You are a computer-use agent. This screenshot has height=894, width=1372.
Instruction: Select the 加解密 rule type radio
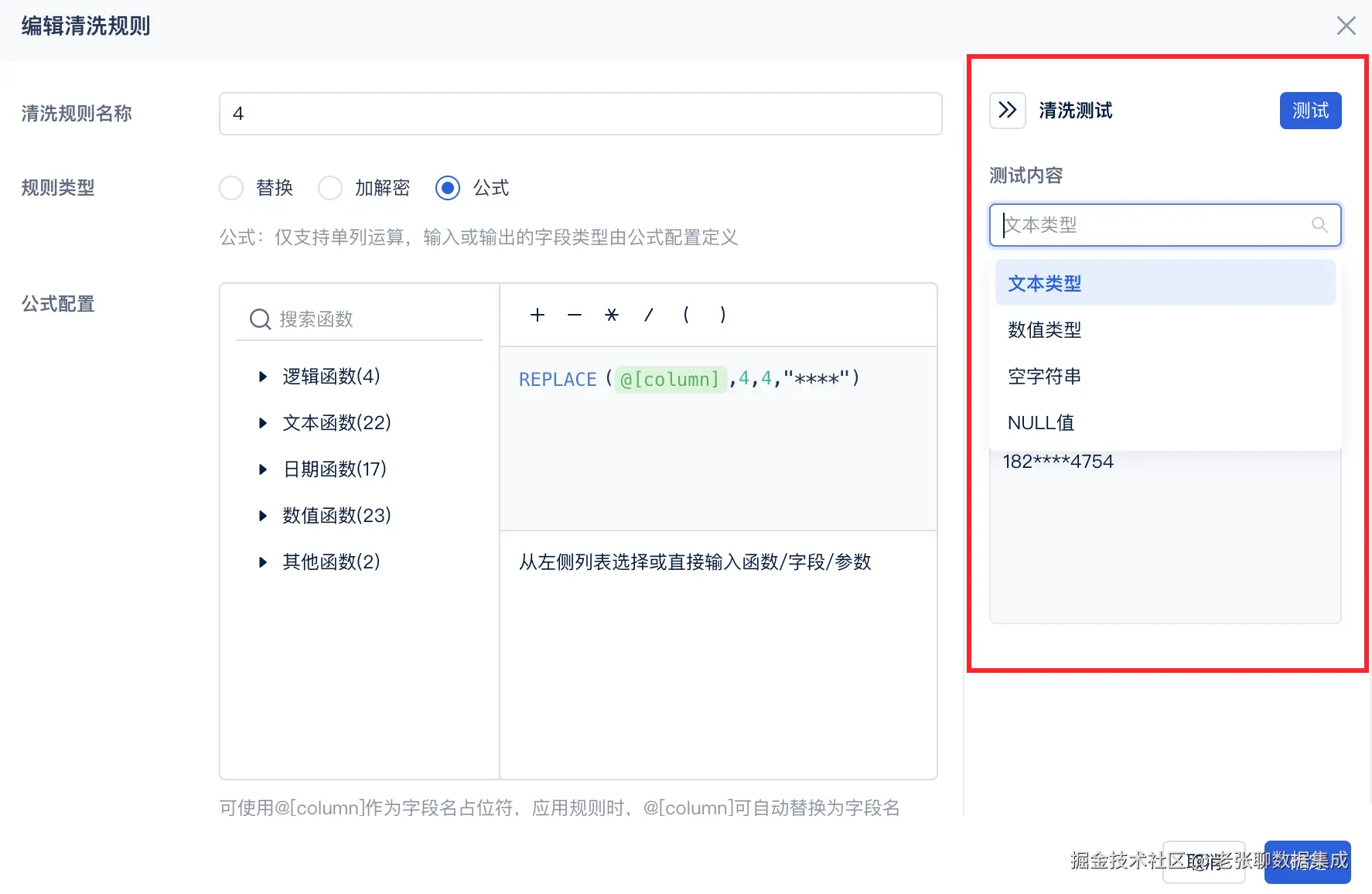coord(330,188)
